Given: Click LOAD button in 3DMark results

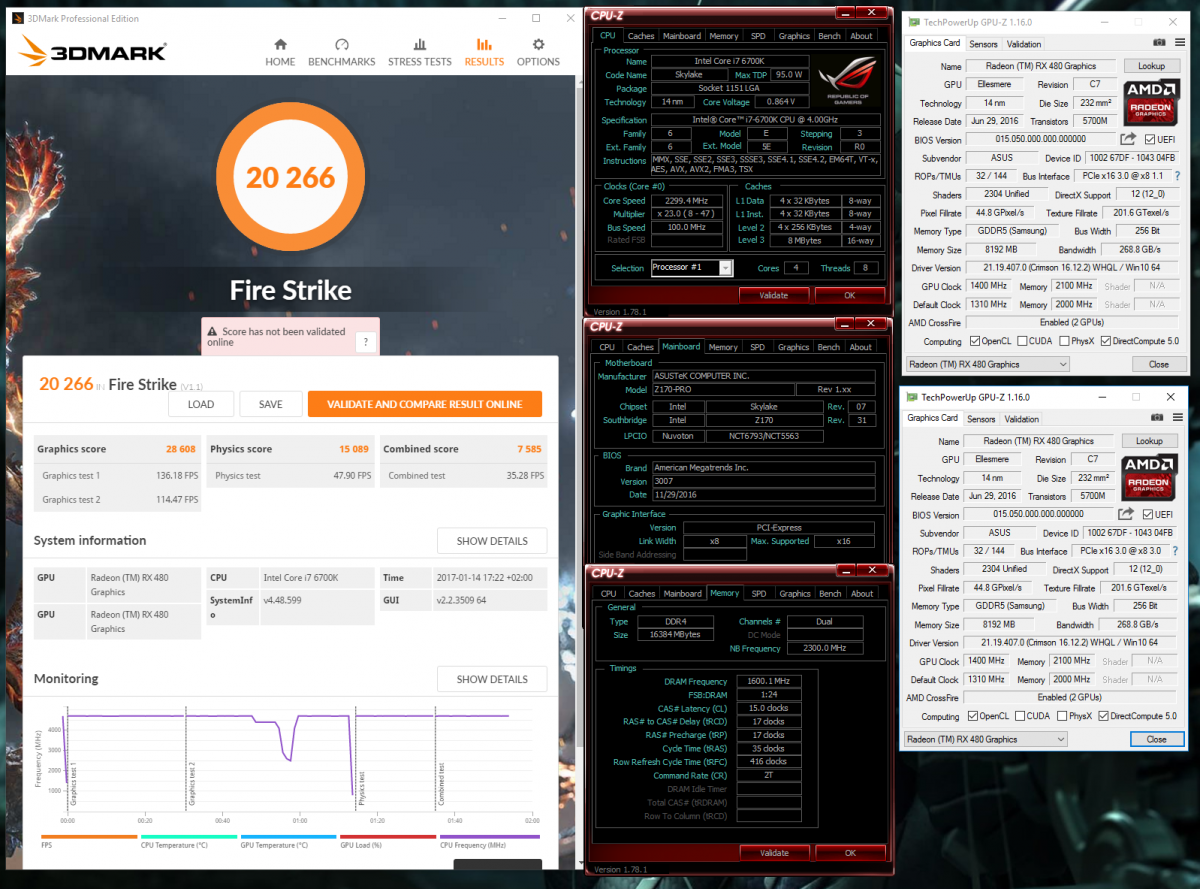Looking at the screenshot, I should (201, 404).
